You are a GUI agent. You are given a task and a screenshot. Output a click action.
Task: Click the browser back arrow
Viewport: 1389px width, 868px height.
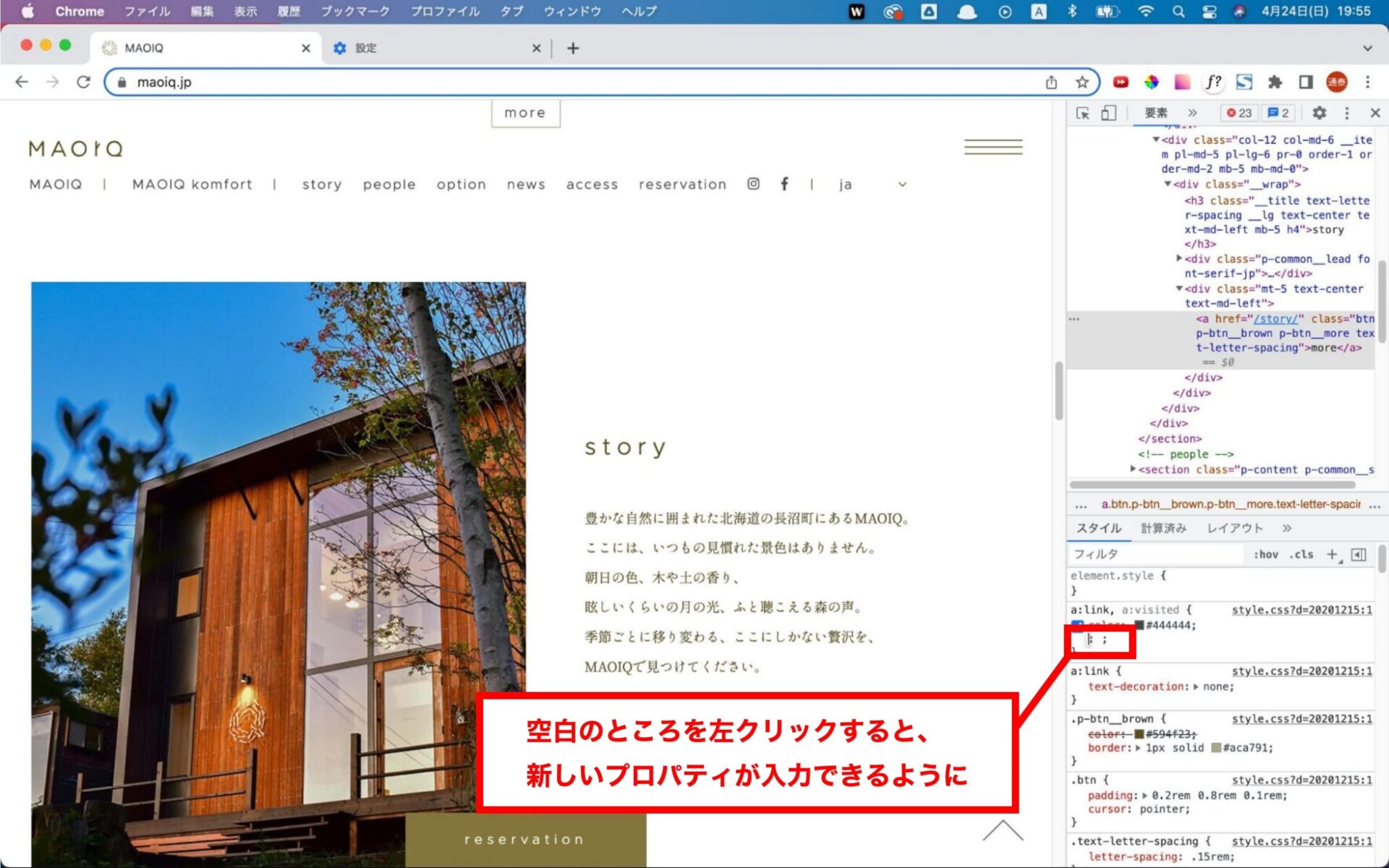point(22,82)
